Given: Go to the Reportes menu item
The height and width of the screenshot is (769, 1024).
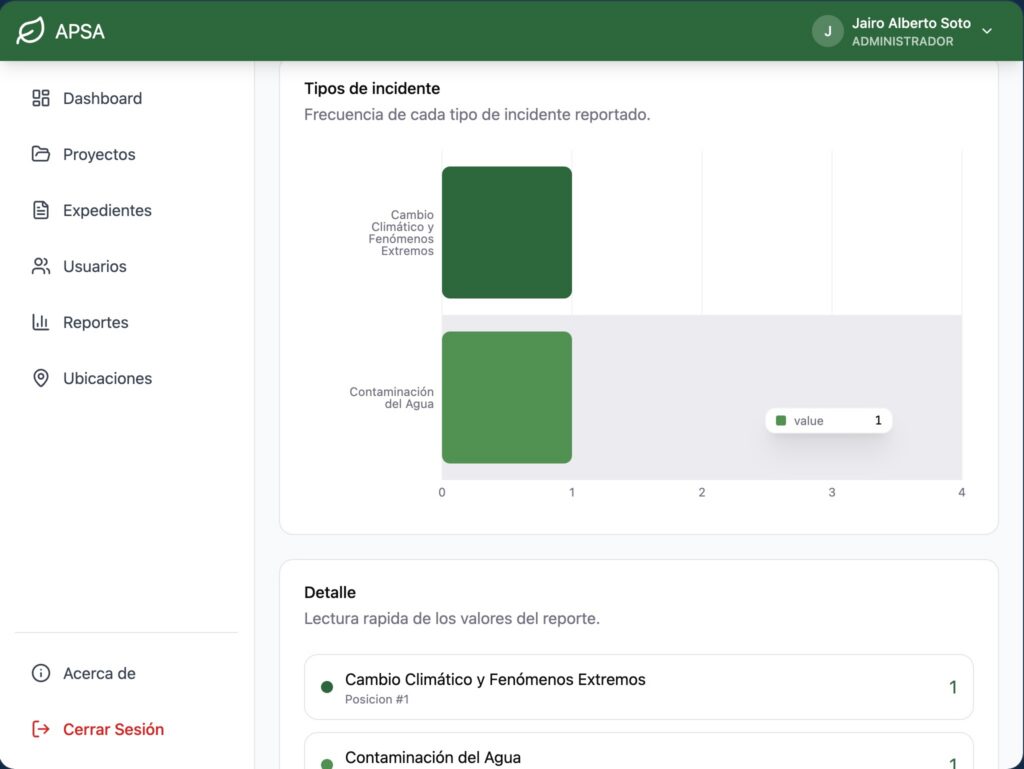Looking at the screenshot, I should click(96, 322).
